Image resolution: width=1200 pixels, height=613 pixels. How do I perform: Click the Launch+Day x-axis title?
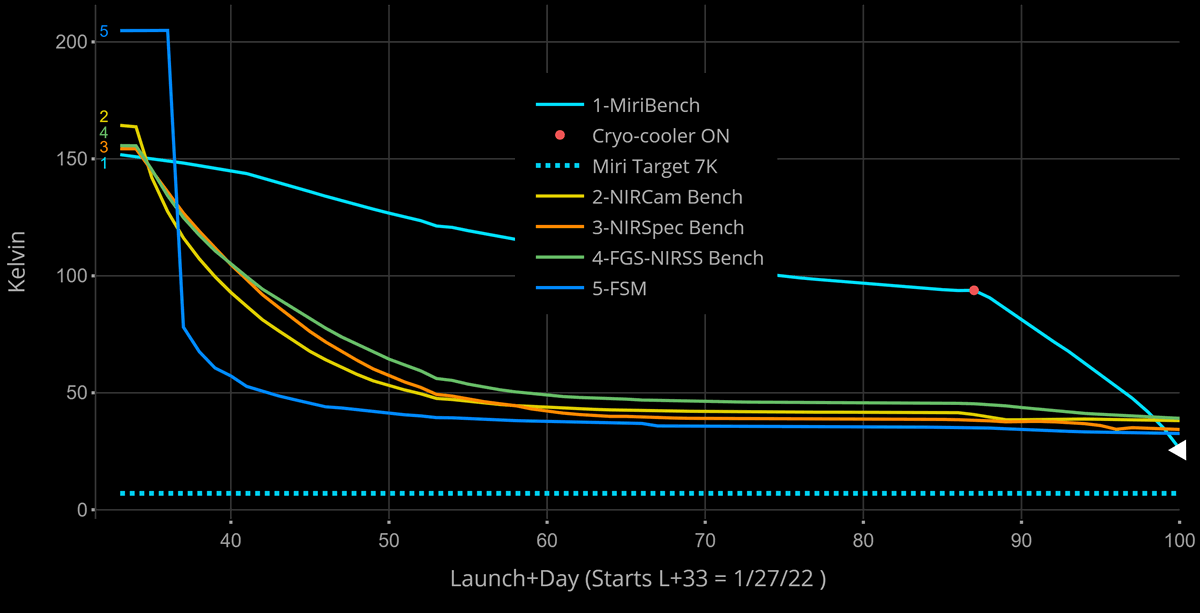(637, 578)
